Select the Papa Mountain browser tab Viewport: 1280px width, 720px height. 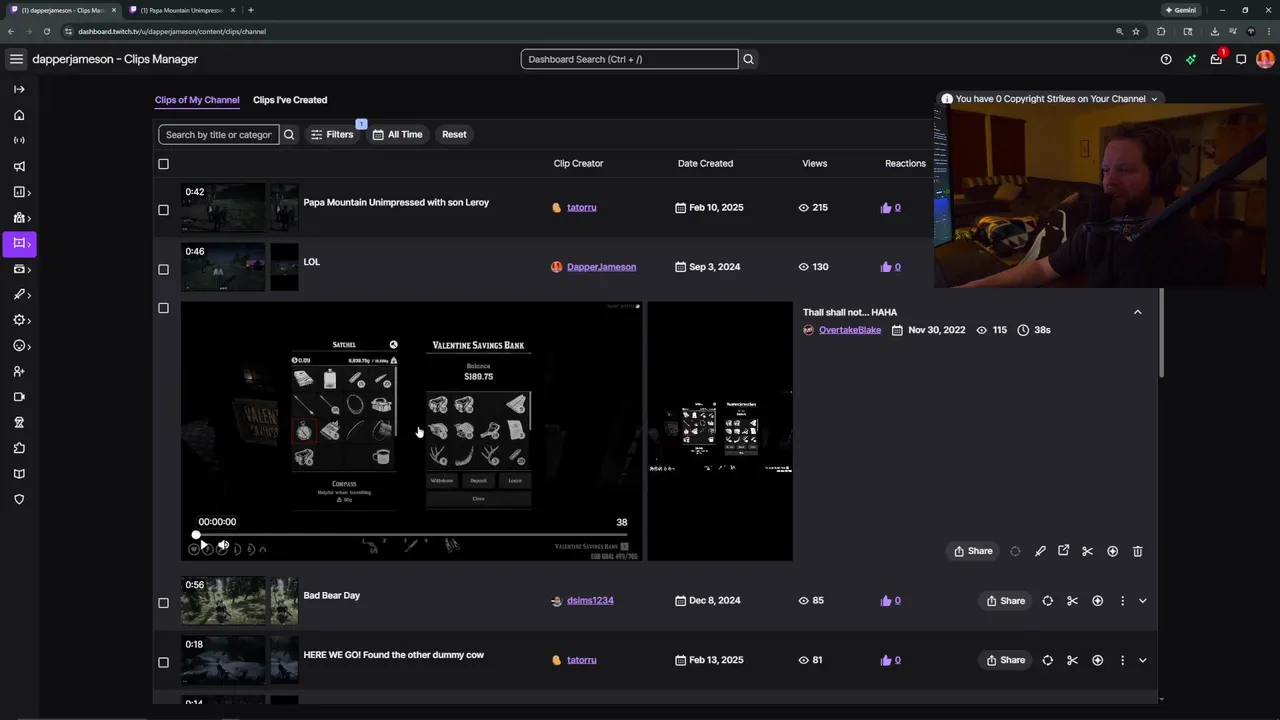pos(180,10)
